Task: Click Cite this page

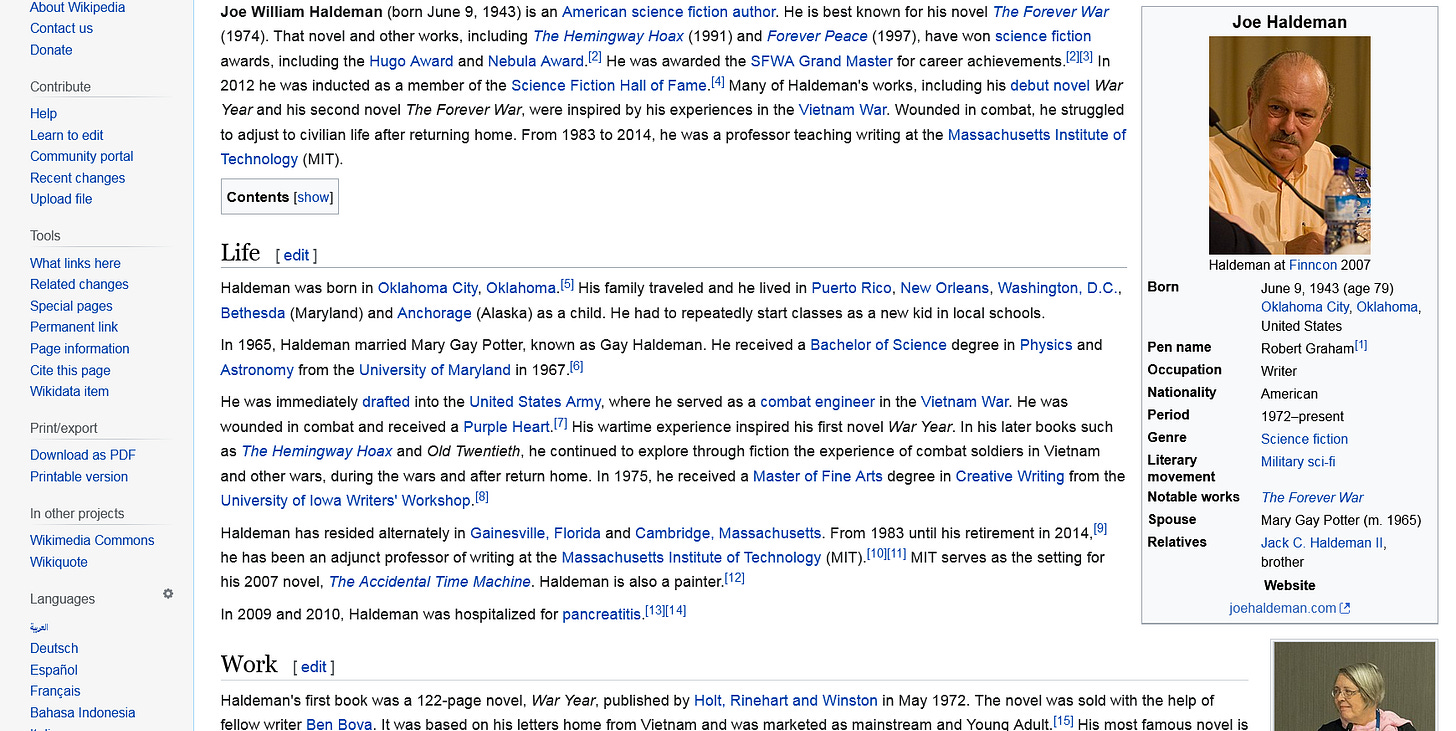Action: 70,370
